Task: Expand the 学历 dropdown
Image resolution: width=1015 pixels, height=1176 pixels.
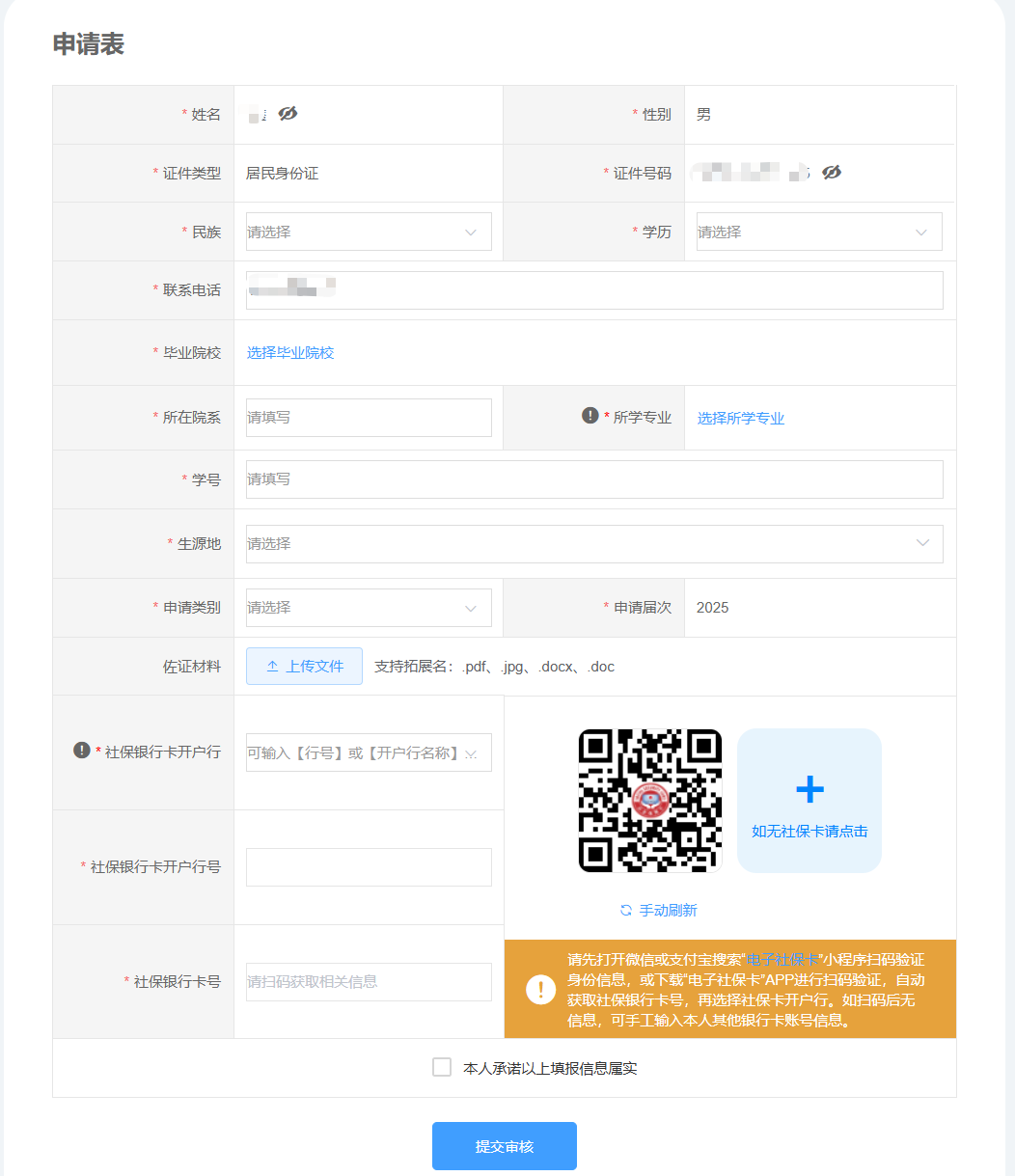Action: pyautogui.click(x=818, y=232)
